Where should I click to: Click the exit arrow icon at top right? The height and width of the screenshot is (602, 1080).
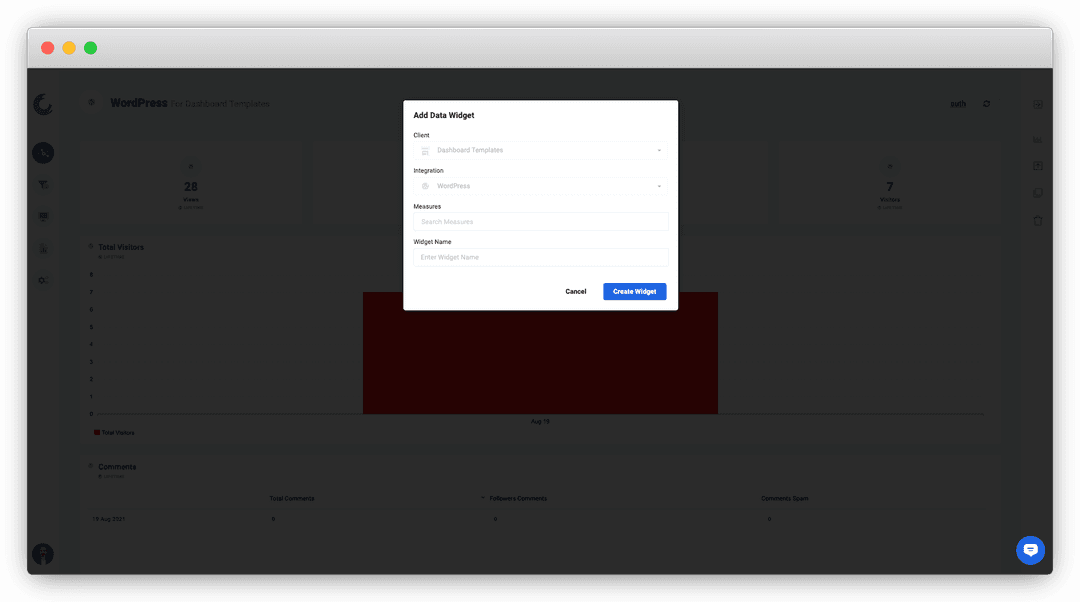(1038, 104)
